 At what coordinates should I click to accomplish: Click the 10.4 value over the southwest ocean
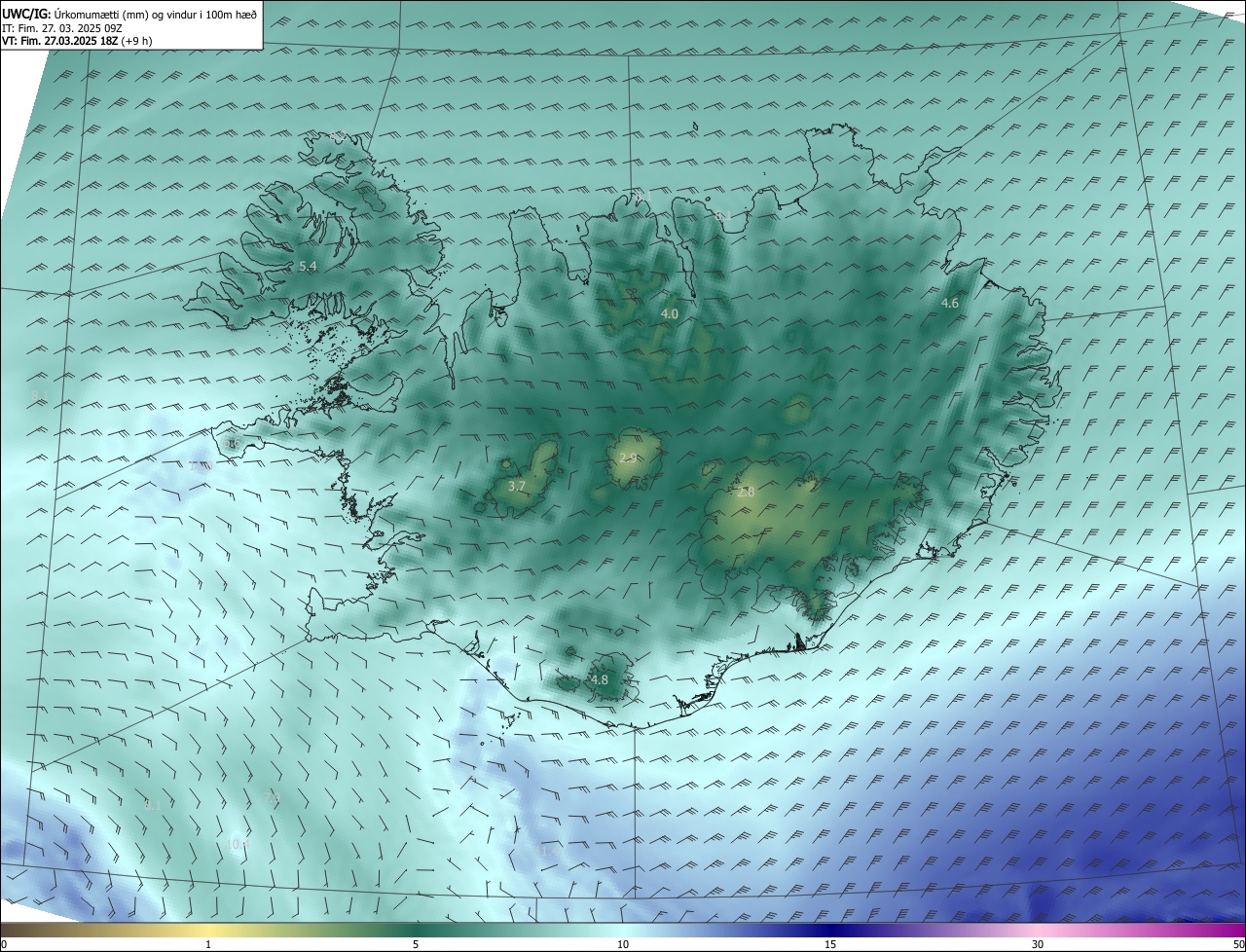pos(239,845)
